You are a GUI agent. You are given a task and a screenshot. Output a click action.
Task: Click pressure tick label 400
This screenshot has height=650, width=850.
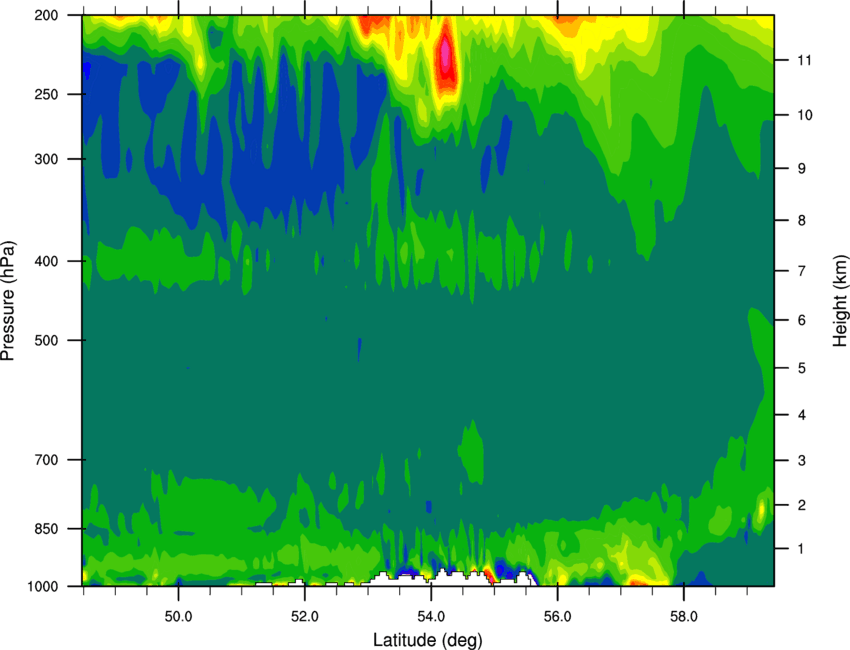pos(46,261)
